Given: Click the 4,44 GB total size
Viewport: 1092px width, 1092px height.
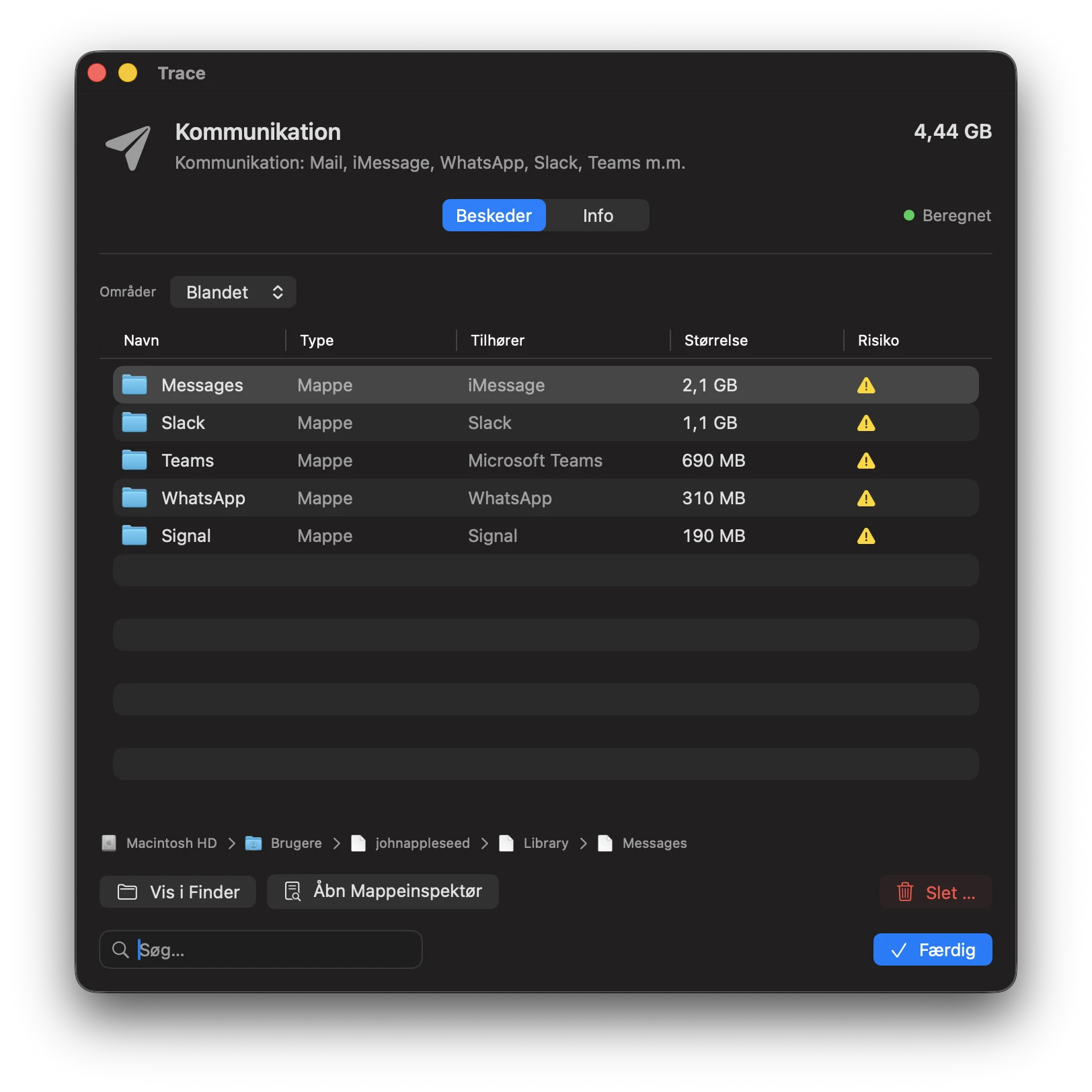Looking at the screenshot, I should tap(953, 132).
